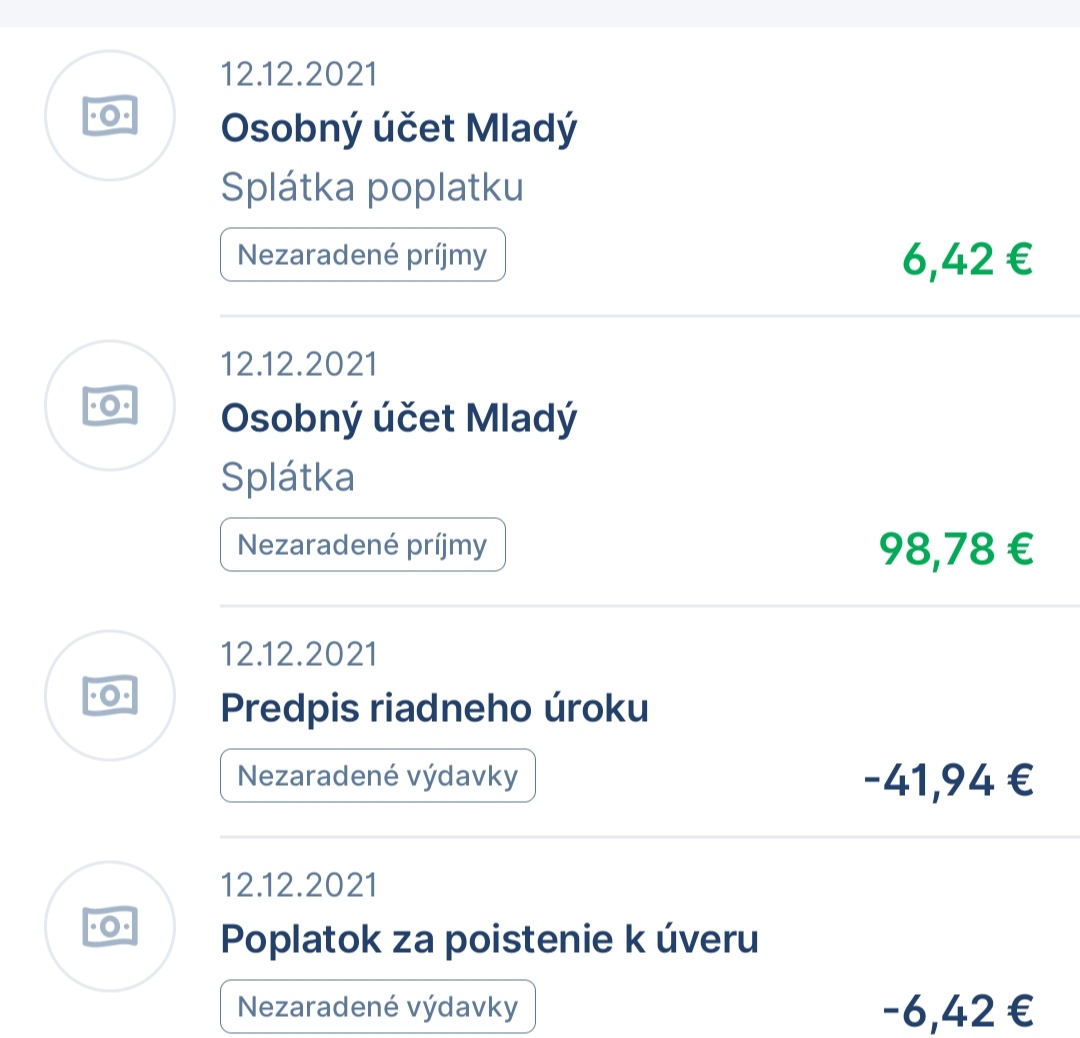Open the Nezaradené výdavky tag under Poplatok za poistenie
Screen dimensions: 1080x1038
point(377,1006)
